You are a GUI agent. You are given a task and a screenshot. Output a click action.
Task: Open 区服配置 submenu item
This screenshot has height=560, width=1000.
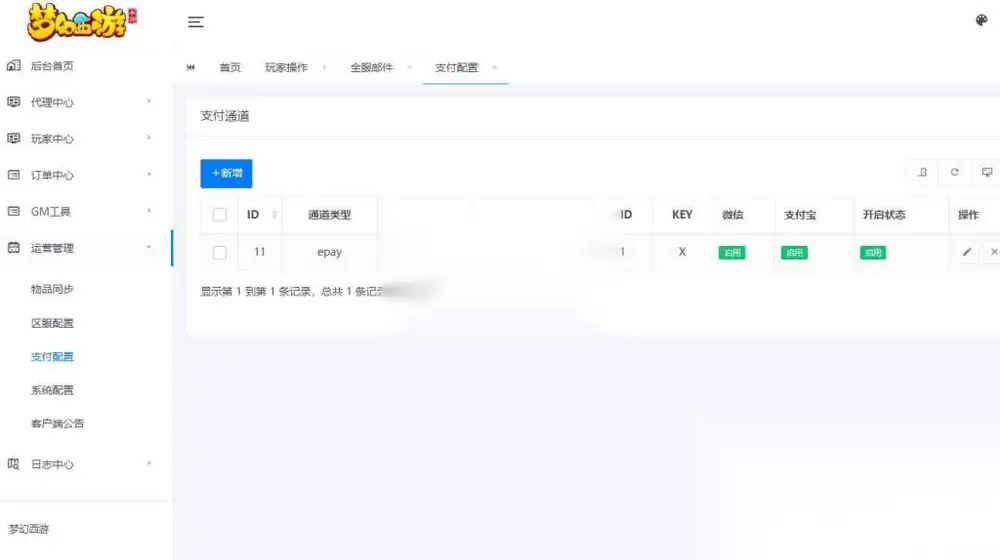point(52,323)
